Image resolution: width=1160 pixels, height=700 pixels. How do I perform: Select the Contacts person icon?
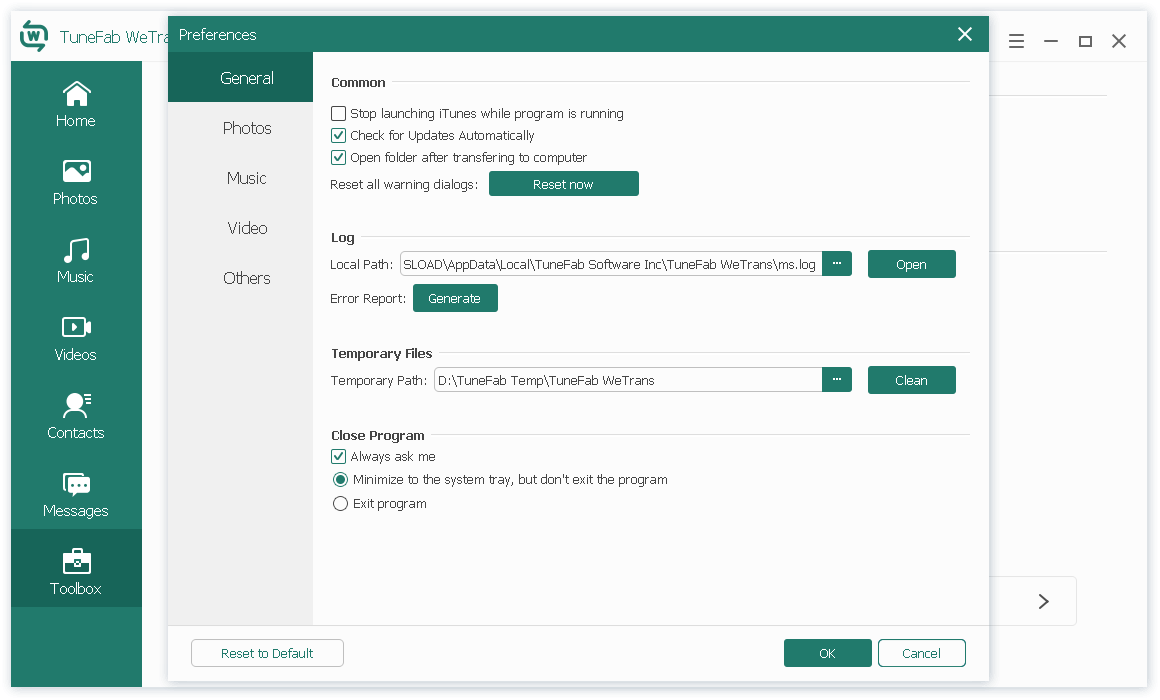pyautogui.click(x=76, y=405)
